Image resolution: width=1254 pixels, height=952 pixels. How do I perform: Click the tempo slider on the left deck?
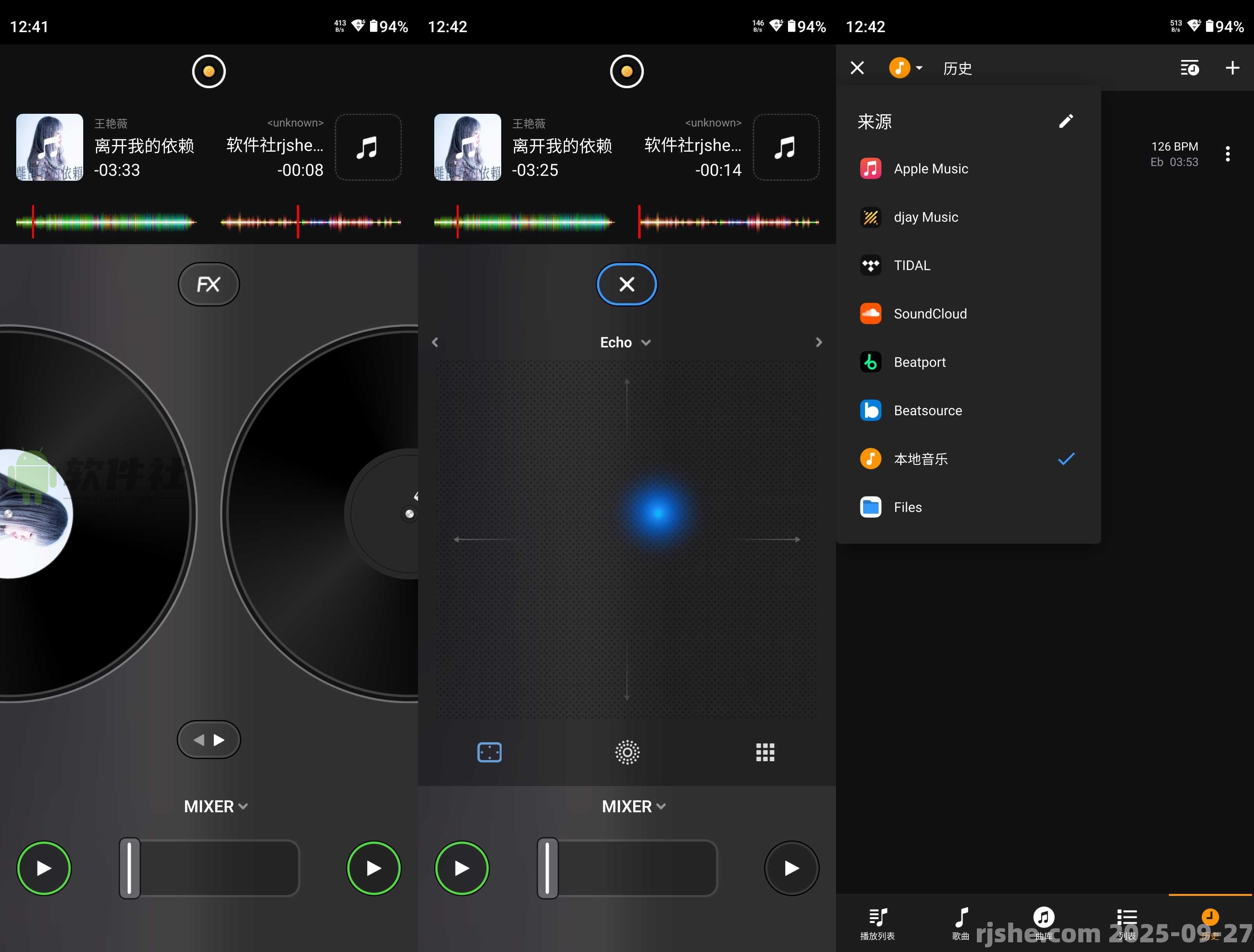128,868
